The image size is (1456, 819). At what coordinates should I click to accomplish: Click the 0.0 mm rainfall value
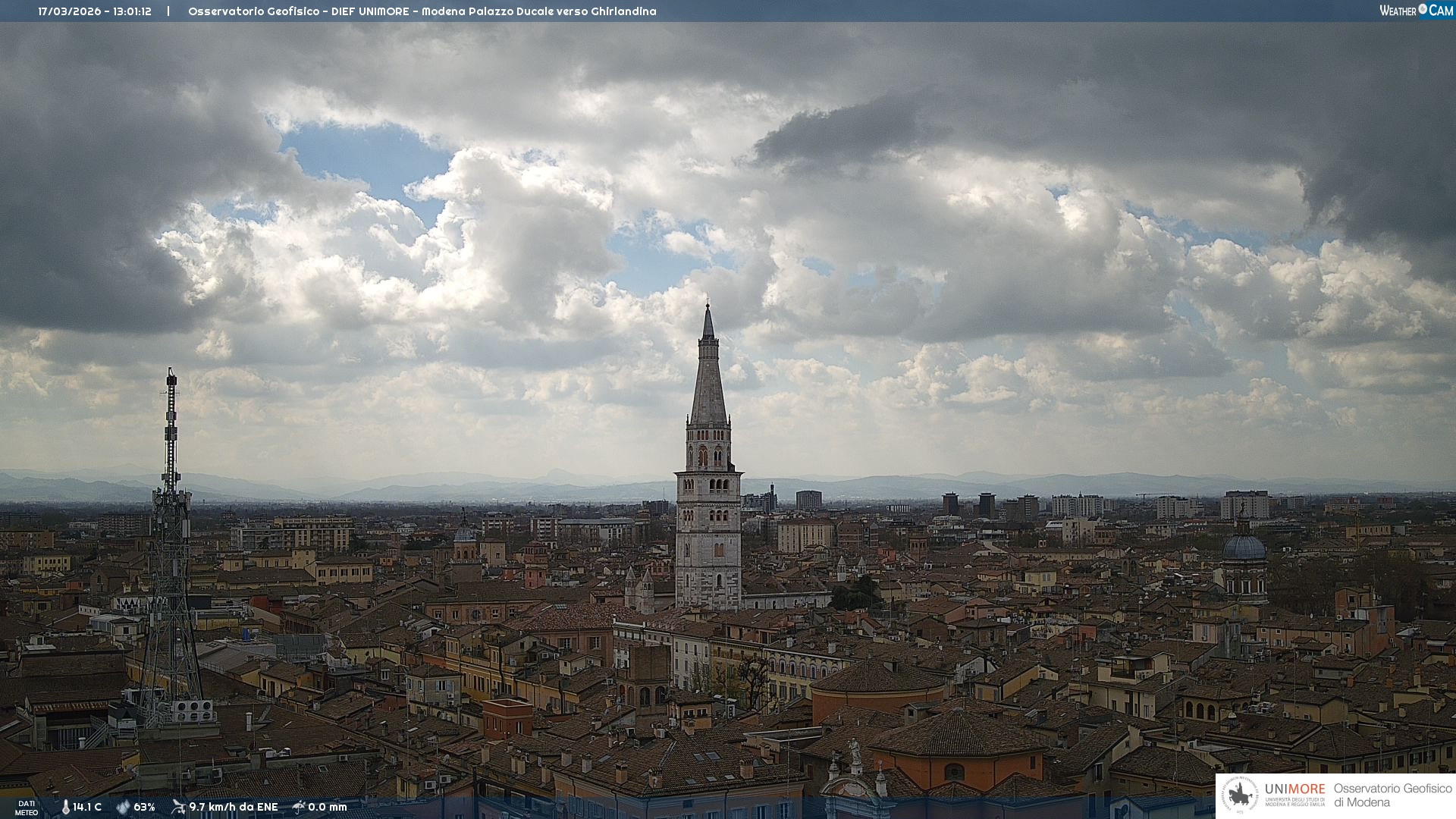click(328, 807)
